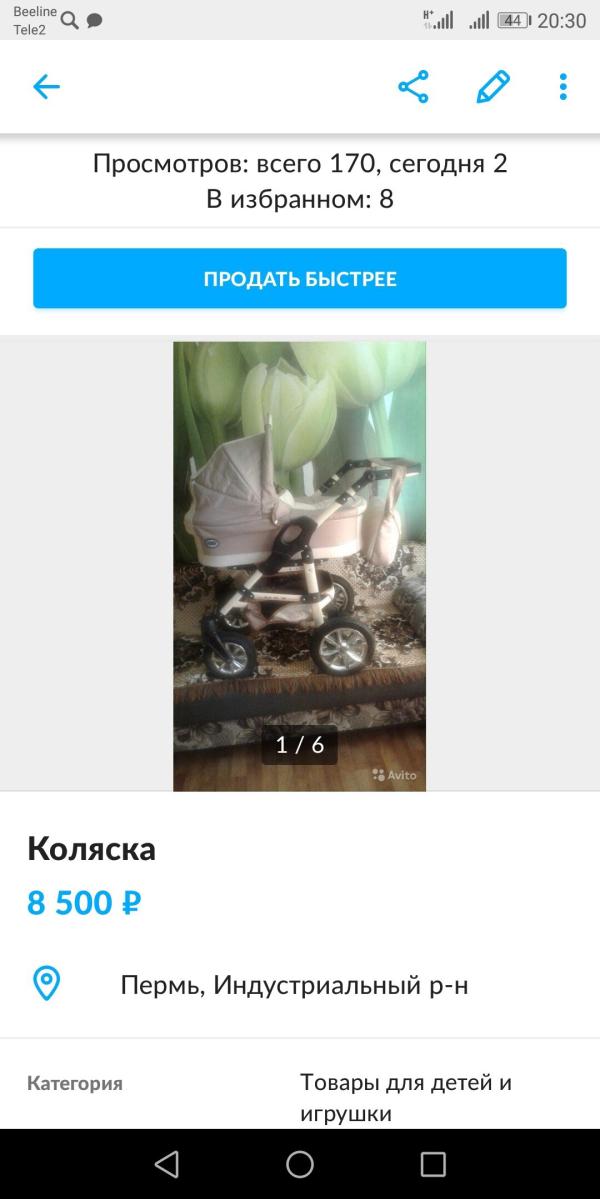Screen dimensions: 600x1199
Task: Tap the search icon in status bar
Action: tap(70, 21)
